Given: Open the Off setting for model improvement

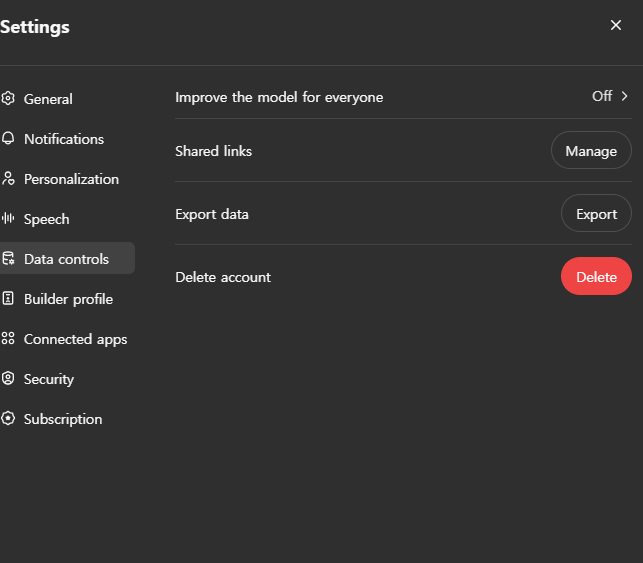Looking at the screenshot, I should coord(602,97).
